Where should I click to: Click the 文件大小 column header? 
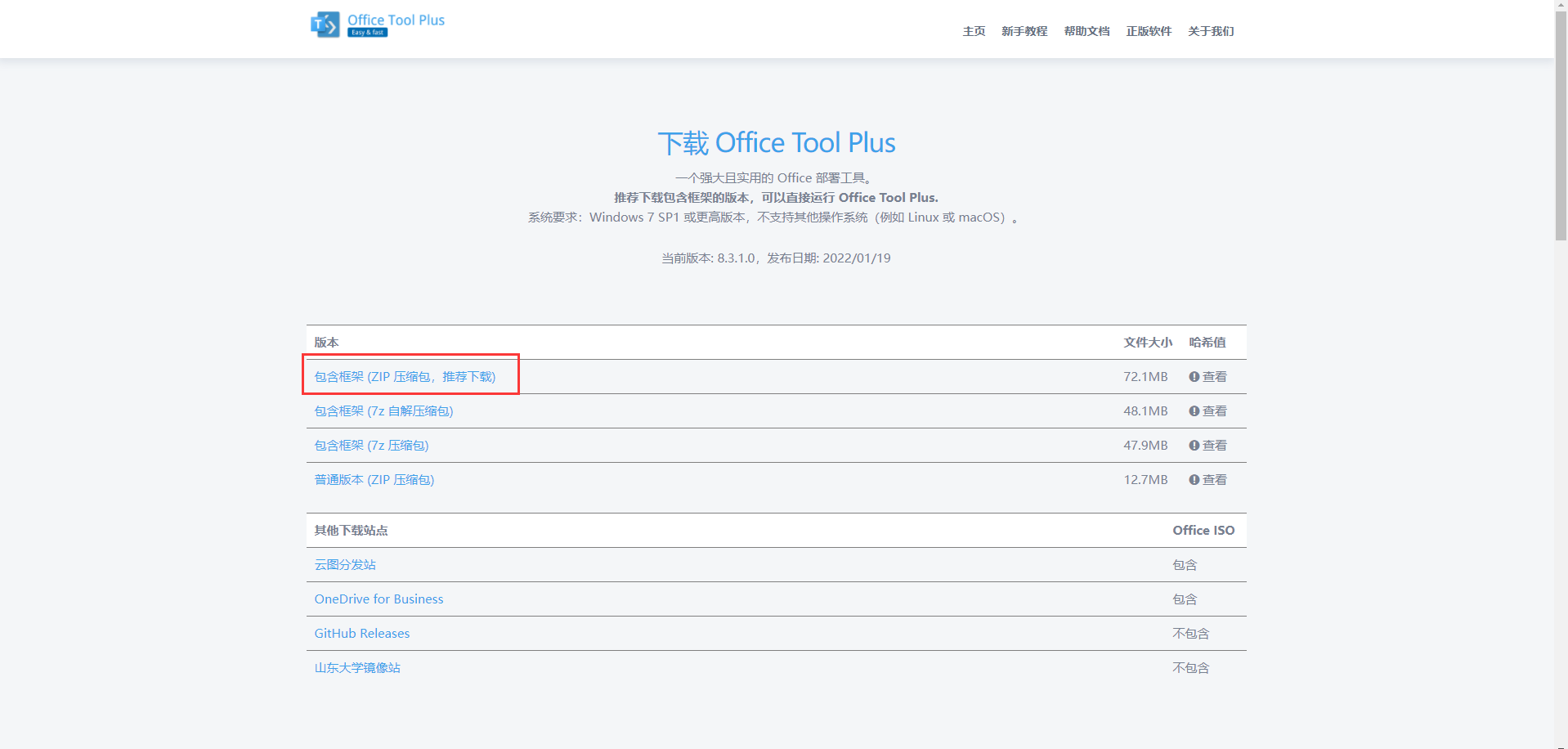(x=1148, y=343)
